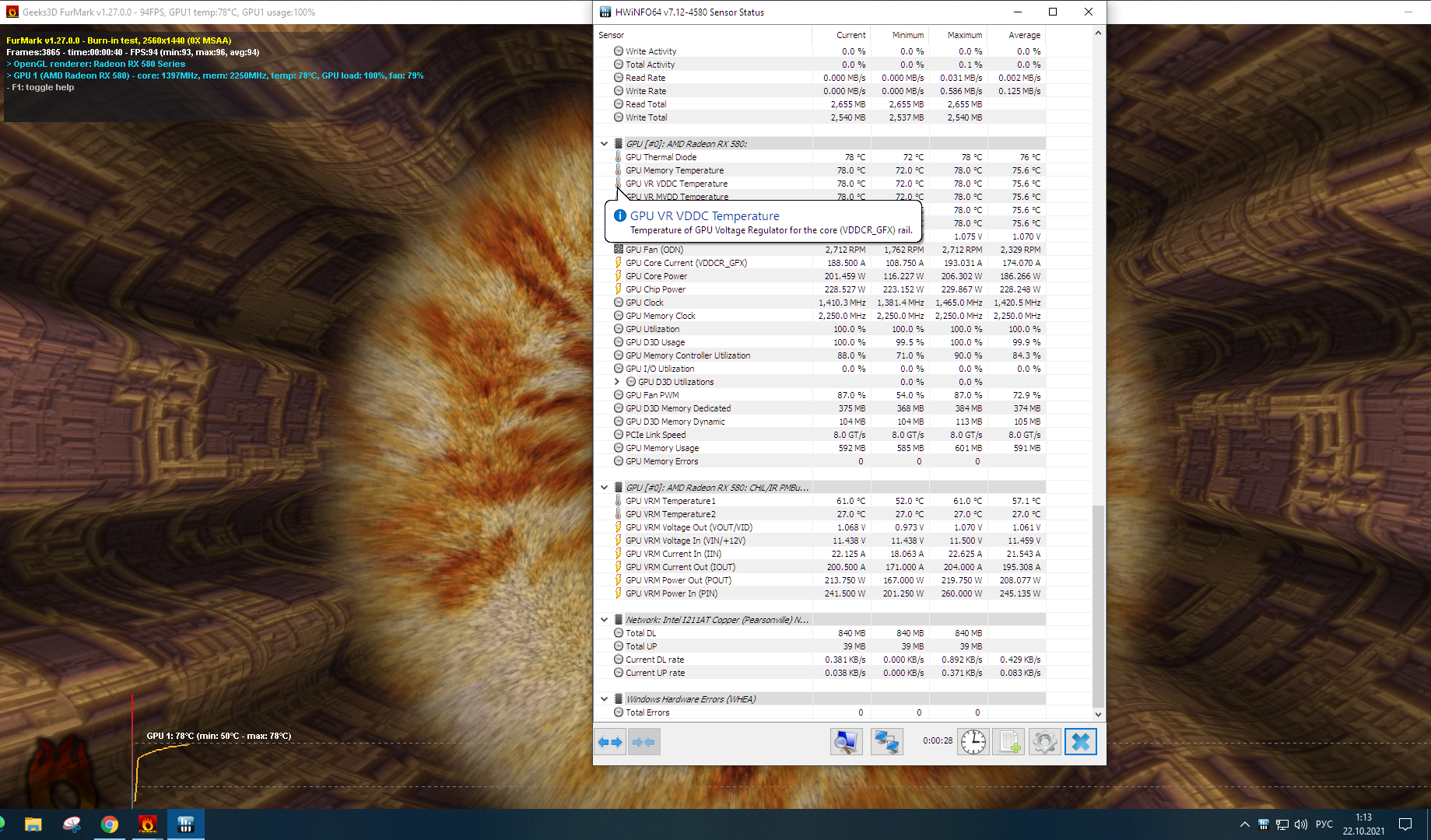
Task: Click the expand columns arrows button in HWiNFO
Action: tap(610, 742)
